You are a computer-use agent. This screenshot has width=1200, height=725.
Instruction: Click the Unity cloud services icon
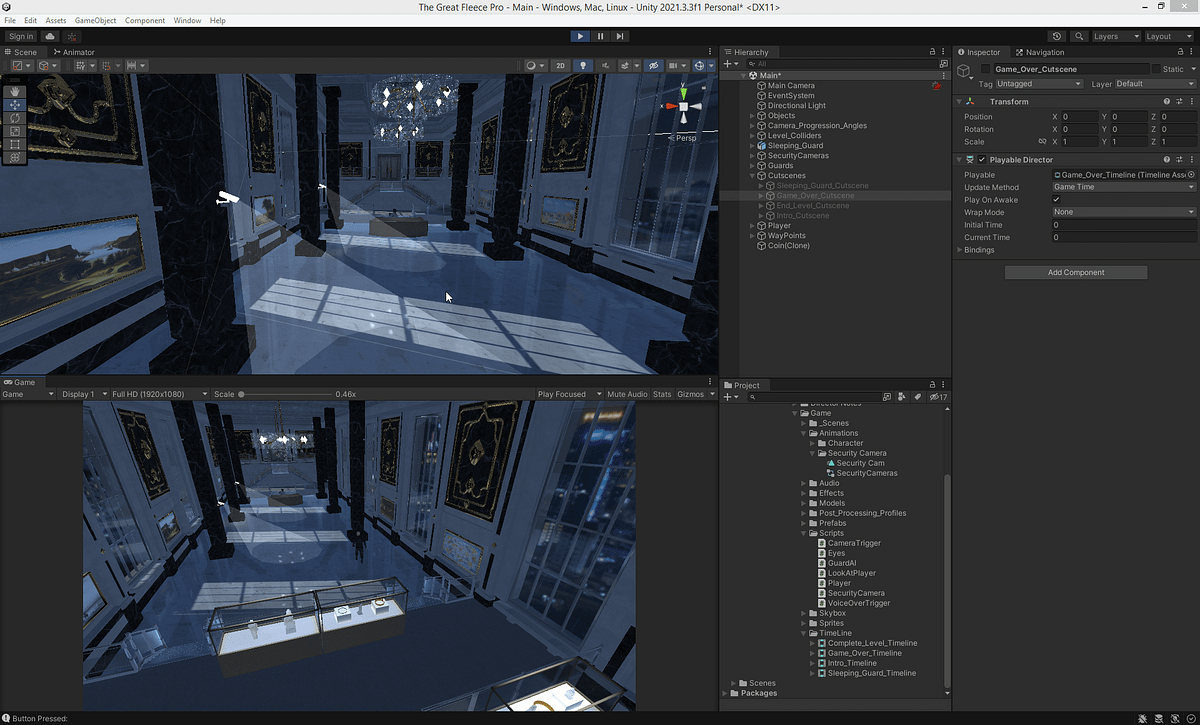(48, 36)
